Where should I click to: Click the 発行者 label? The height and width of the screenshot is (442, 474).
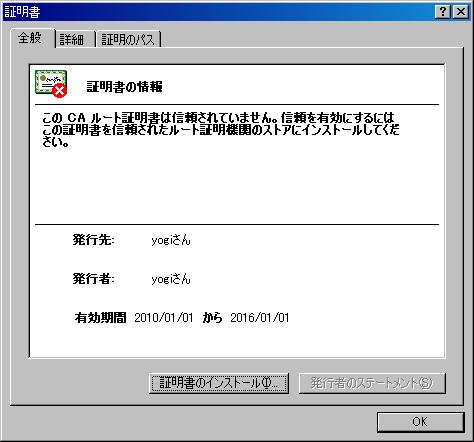(93, 278)
